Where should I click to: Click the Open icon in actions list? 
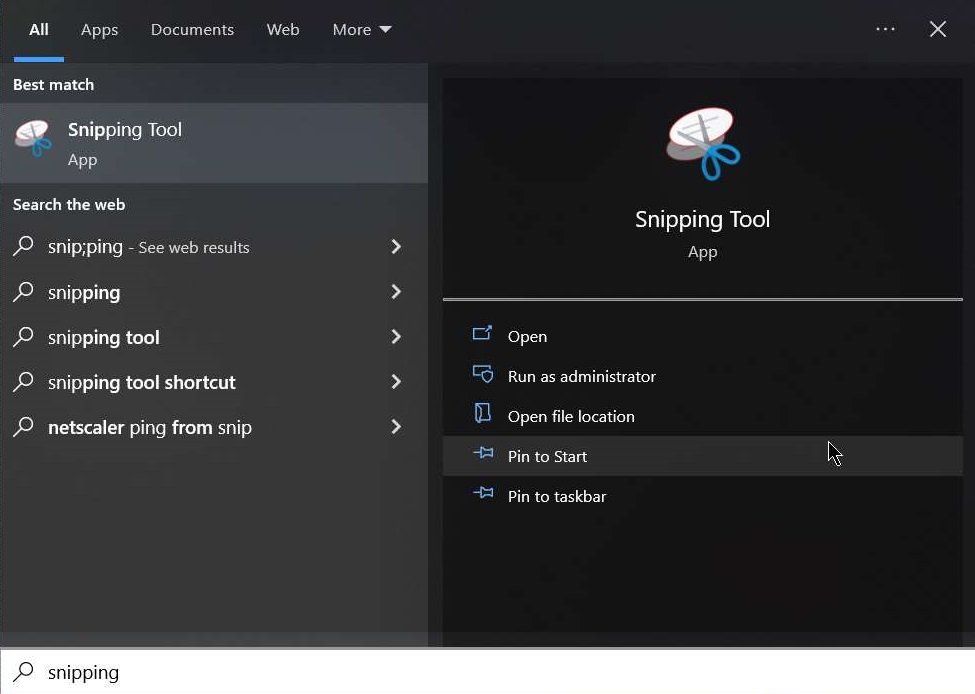(x=483, y=335)
